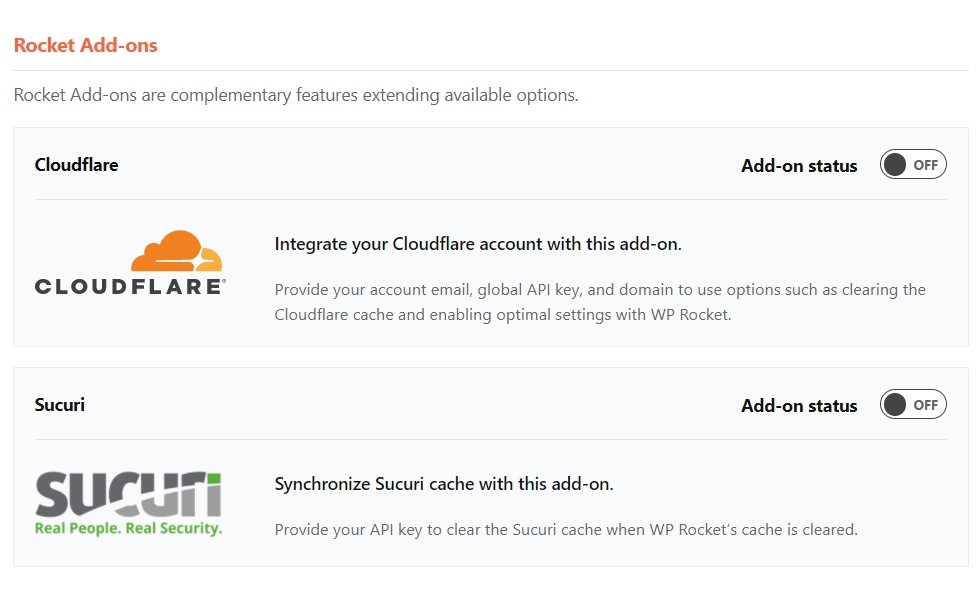Image resolution: width=980 pixels, height=599 pixels.
Task: Turn on the Sucuri add-on switch
Action: point(912,405)
